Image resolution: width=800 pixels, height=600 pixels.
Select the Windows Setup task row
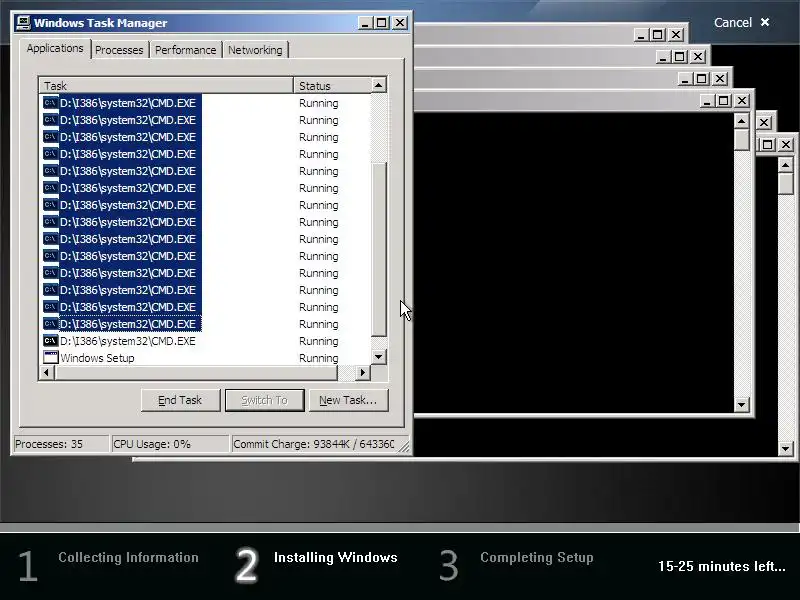[x=205, y=358]
